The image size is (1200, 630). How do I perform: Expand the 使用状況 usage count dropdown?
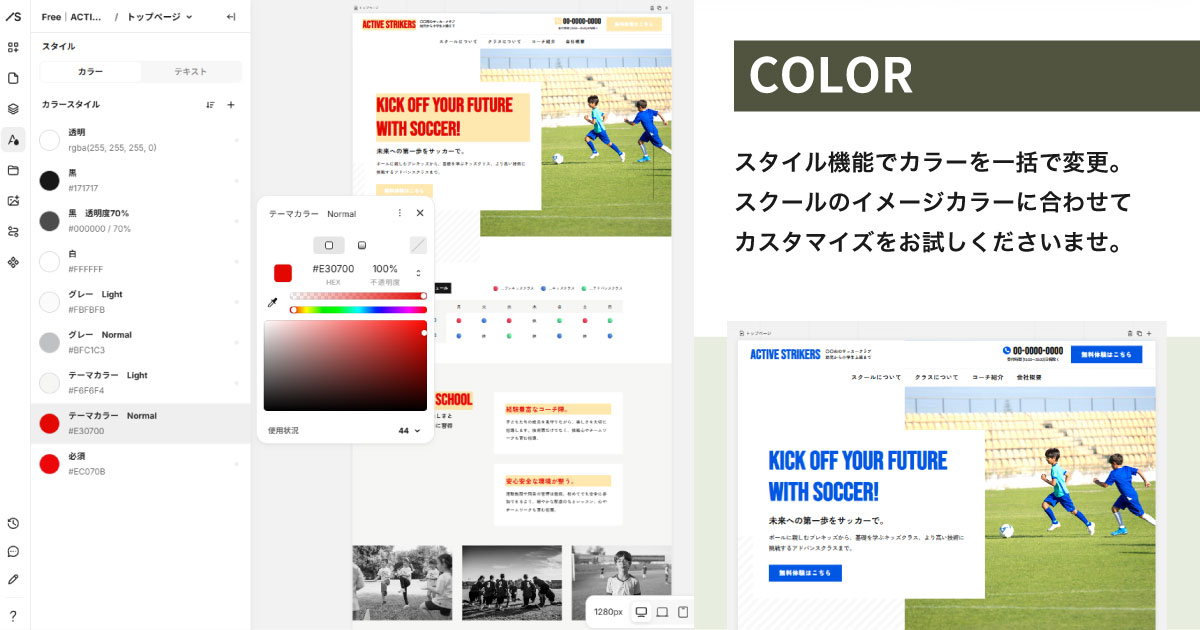(x=416, y=429)
